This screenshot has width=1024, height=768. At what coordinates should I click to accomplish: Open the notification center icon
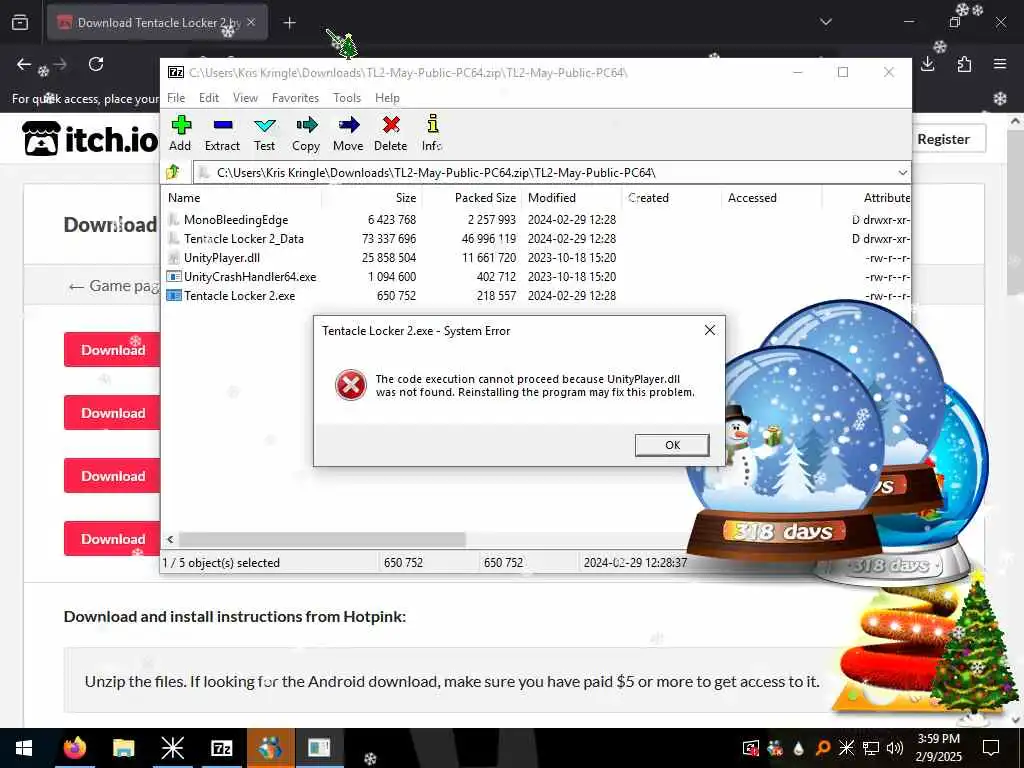tap(991, 748)
